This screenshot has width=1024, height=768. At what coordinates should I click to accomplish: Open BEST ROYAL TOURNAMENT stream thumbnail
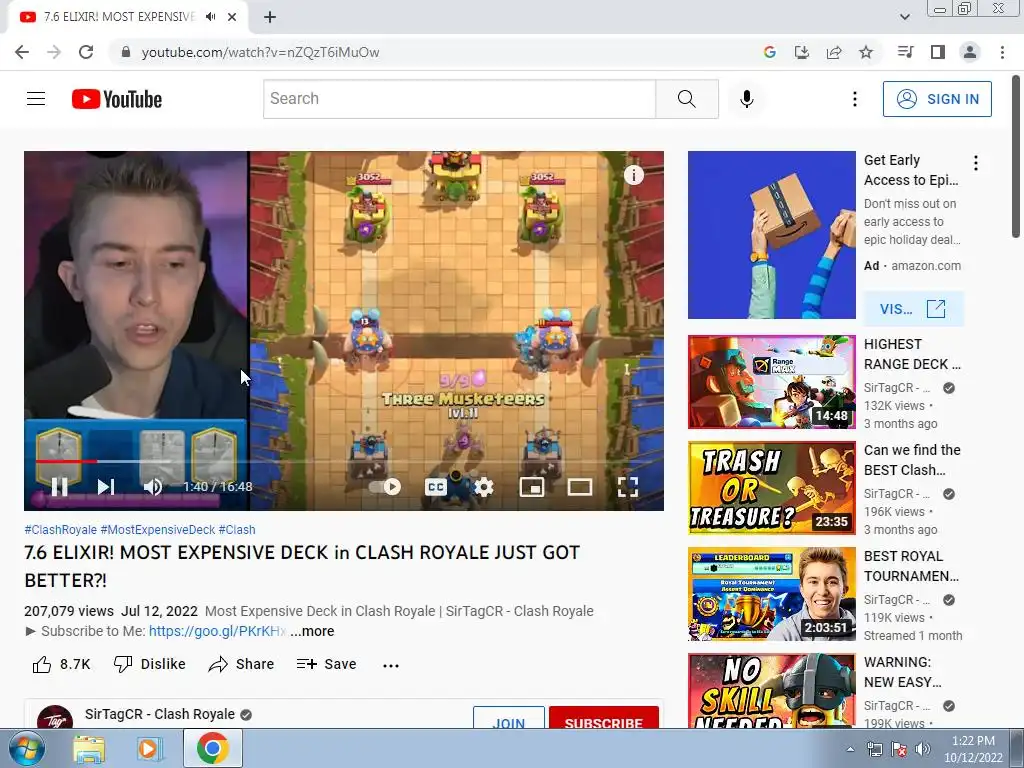(771, 594)
